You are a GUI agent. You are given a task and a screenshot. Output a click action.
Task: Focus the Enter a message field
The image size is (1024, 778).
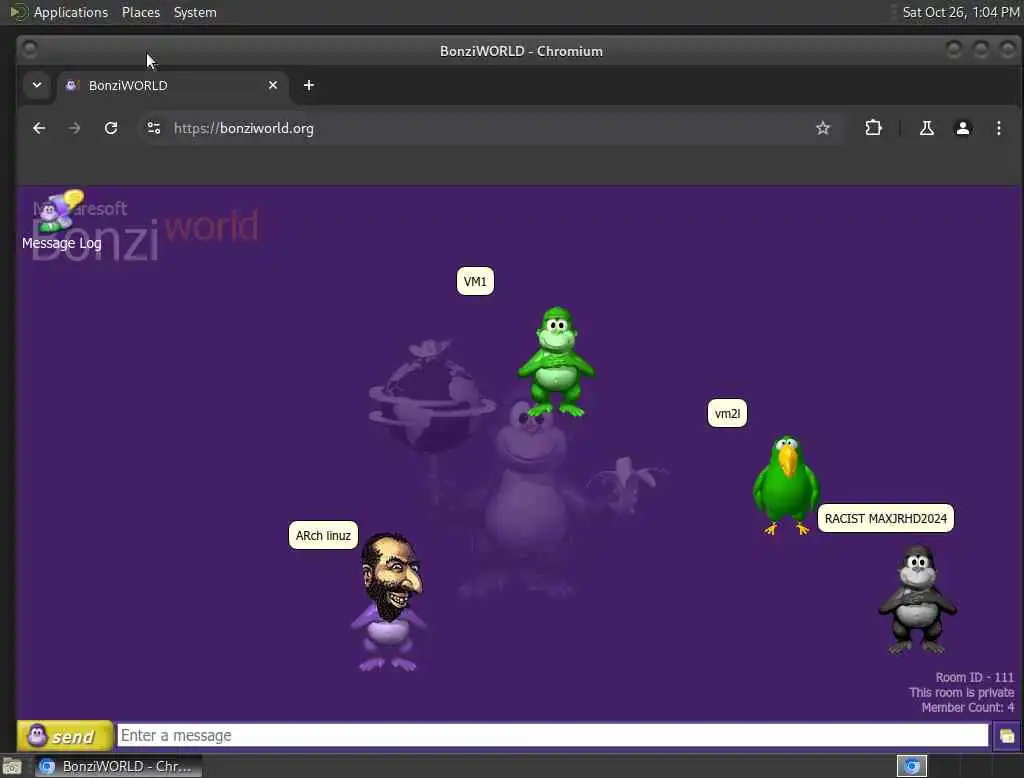pos(552,736)
